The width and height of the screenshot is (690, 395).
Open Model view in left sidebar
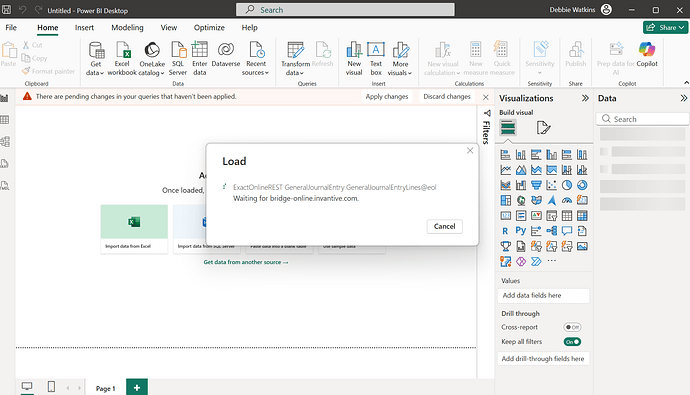coord(5,142)
